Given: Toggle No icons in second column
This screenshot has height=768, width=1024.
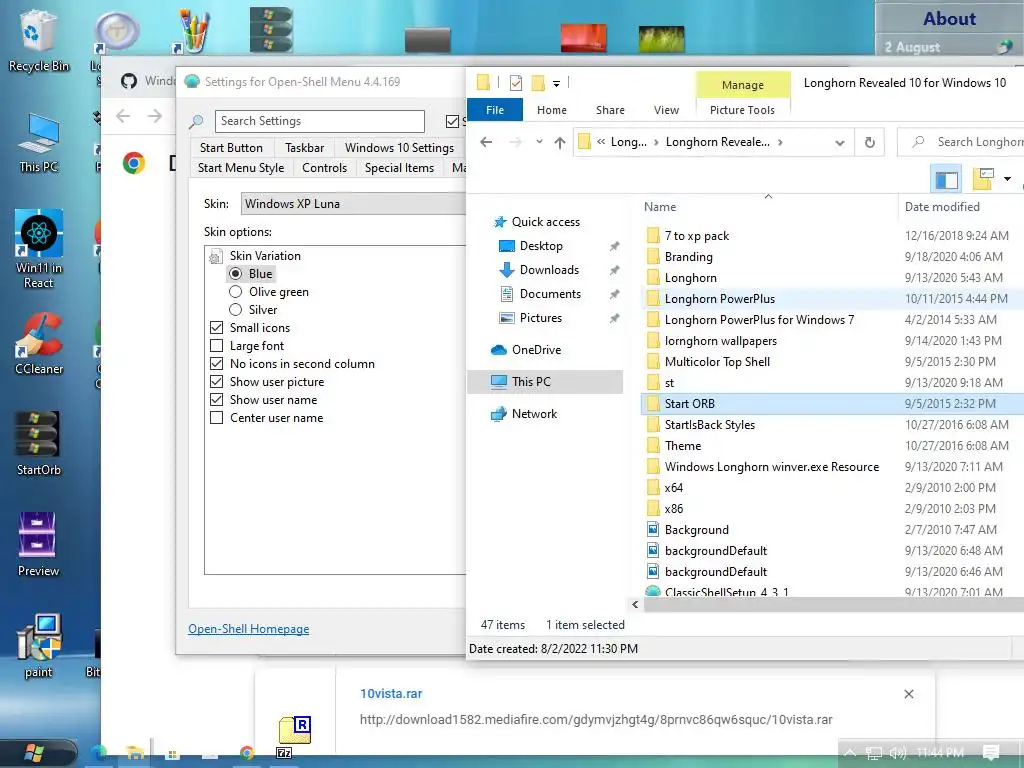Looking at the screenshot, I should [x=217, y=364].
